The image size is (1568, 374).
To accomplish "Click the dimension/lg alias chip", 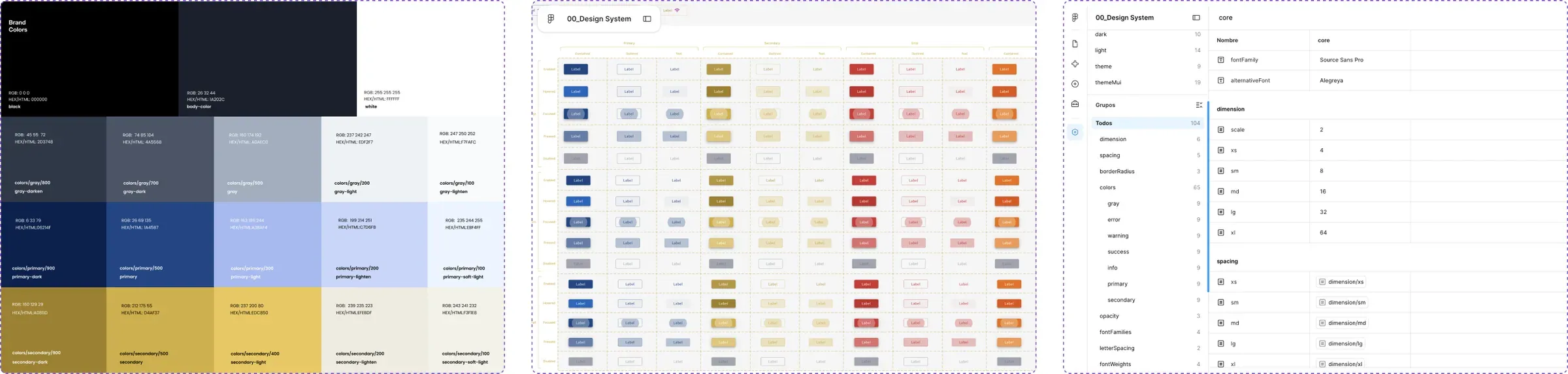I will click(x=1341, y=344).
